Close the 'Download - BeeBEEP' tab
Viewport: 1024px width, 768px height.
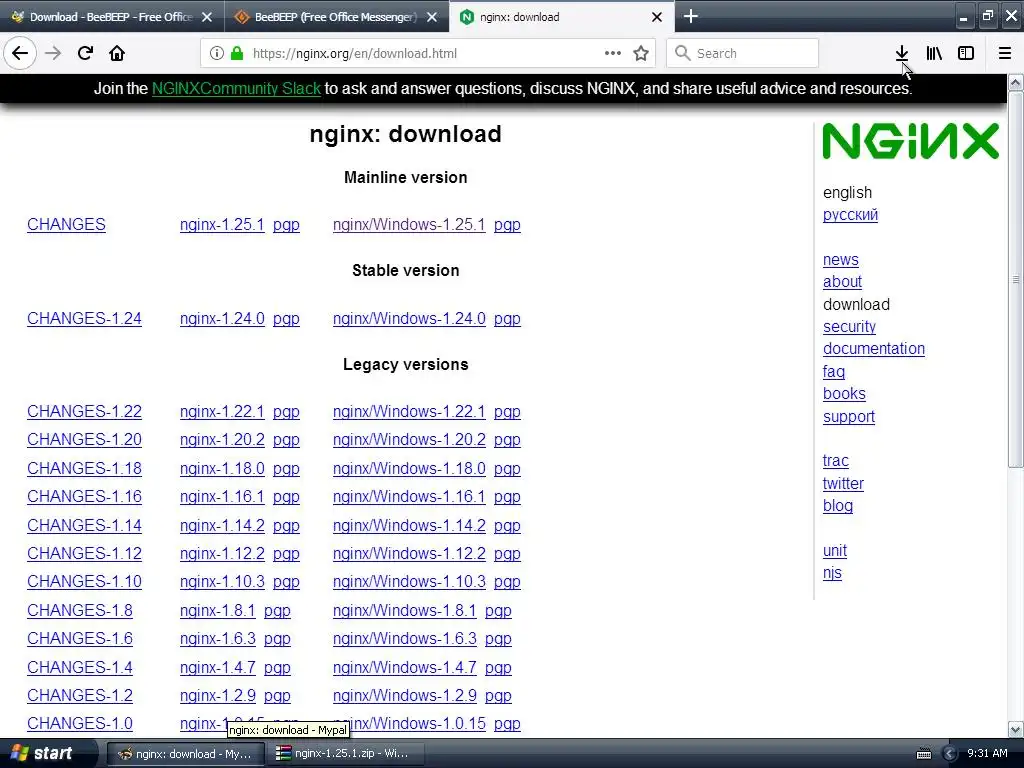pos(207,17)
